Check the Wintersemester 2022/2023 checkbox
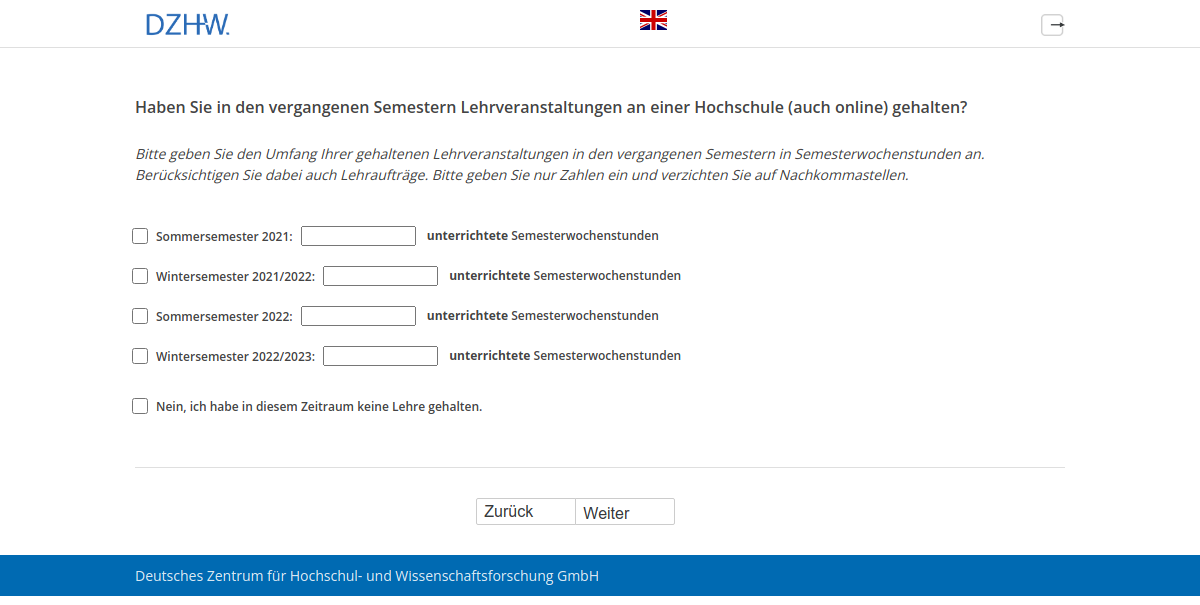This screenshot has width=1200, height=605. [140, 355]
